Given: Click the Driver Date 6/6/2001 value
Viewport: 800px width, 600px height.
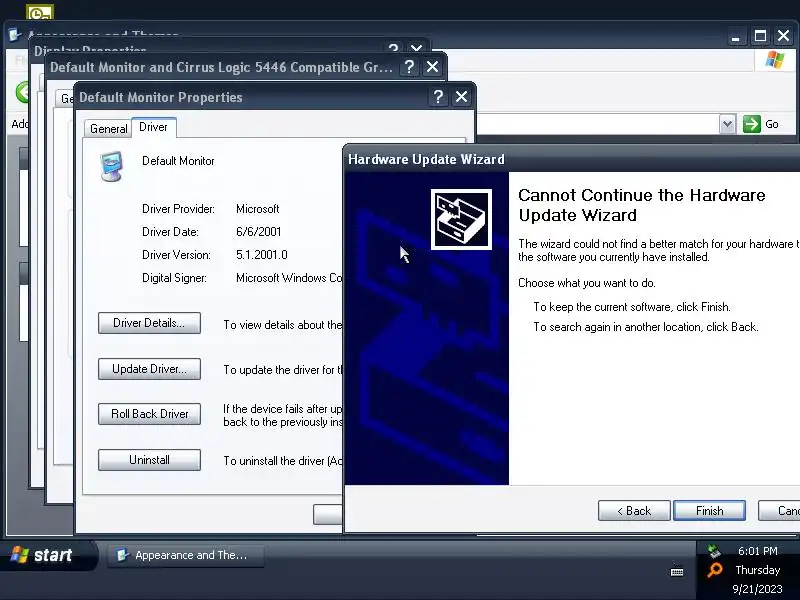Looking at the screenshot, I should [x=259, y=232].
